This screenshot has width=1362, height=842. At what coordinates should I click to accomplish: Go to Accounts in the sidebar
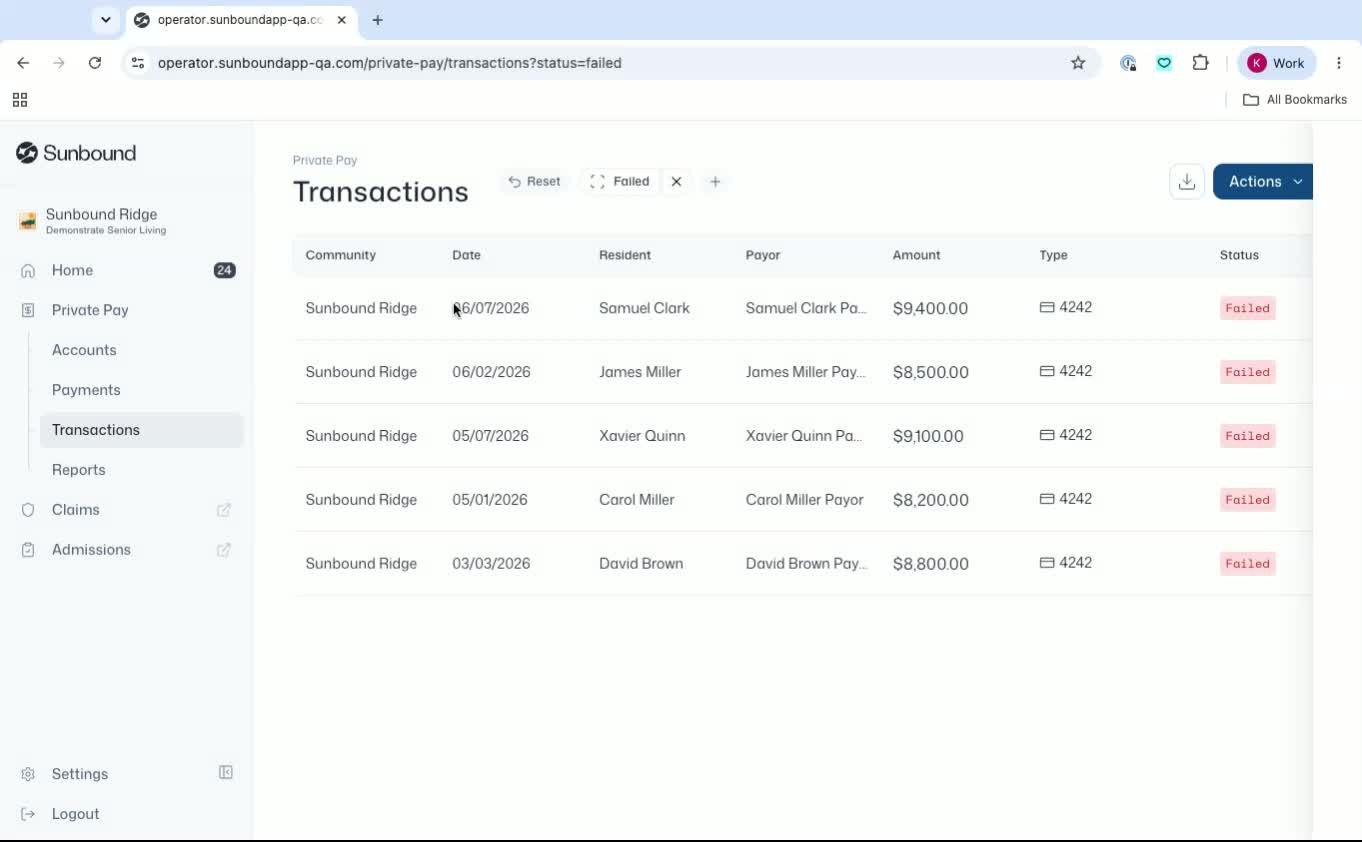click(84, 350)
